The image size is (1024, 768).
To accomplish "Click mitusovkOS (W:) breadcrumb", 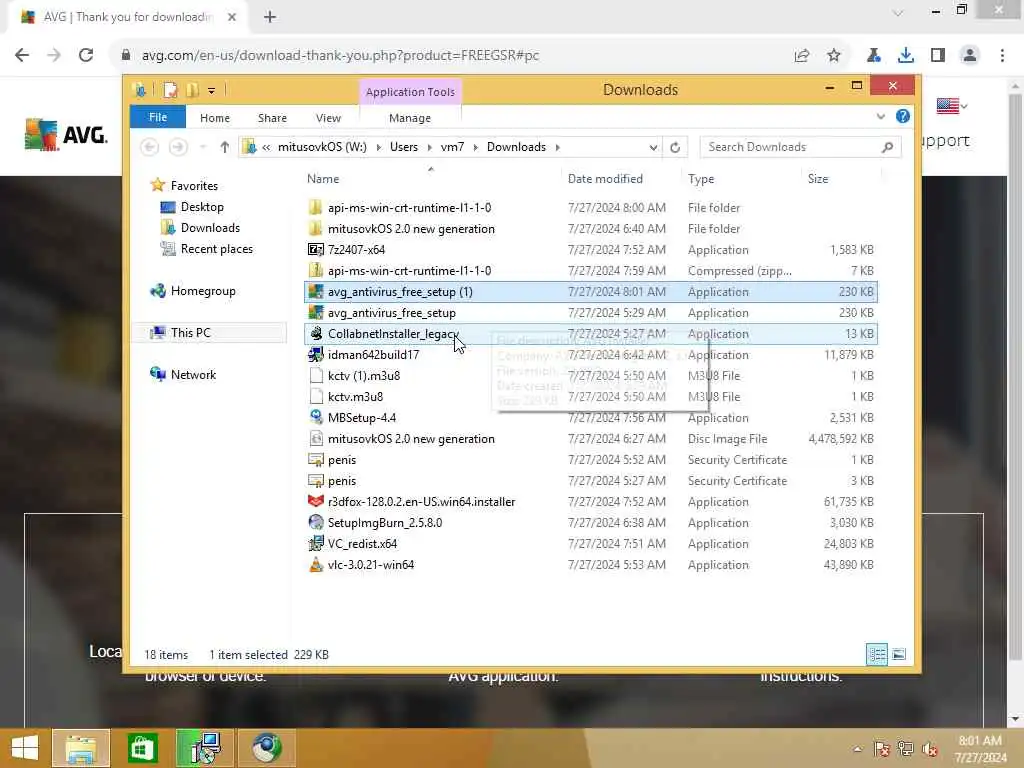I will click(x=323, y=147).
